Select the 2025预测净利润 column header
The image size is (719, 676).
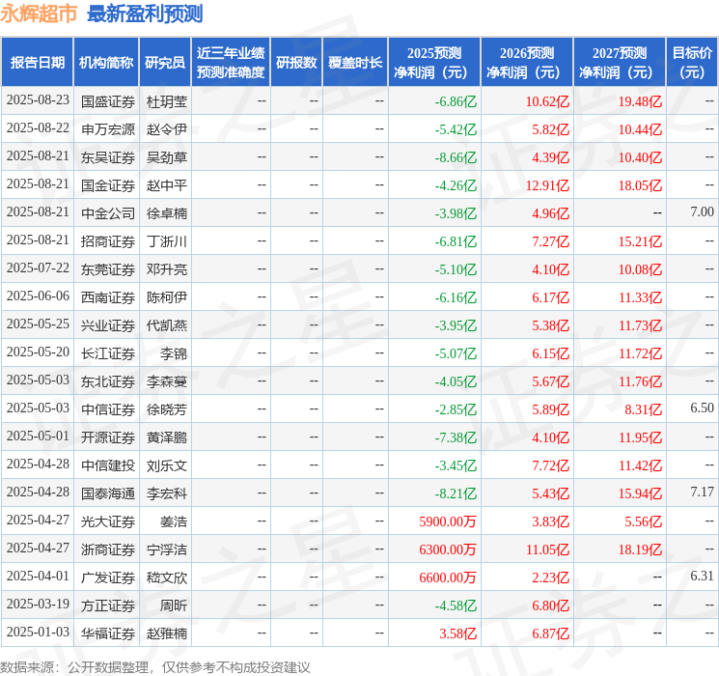coord(434,63)
